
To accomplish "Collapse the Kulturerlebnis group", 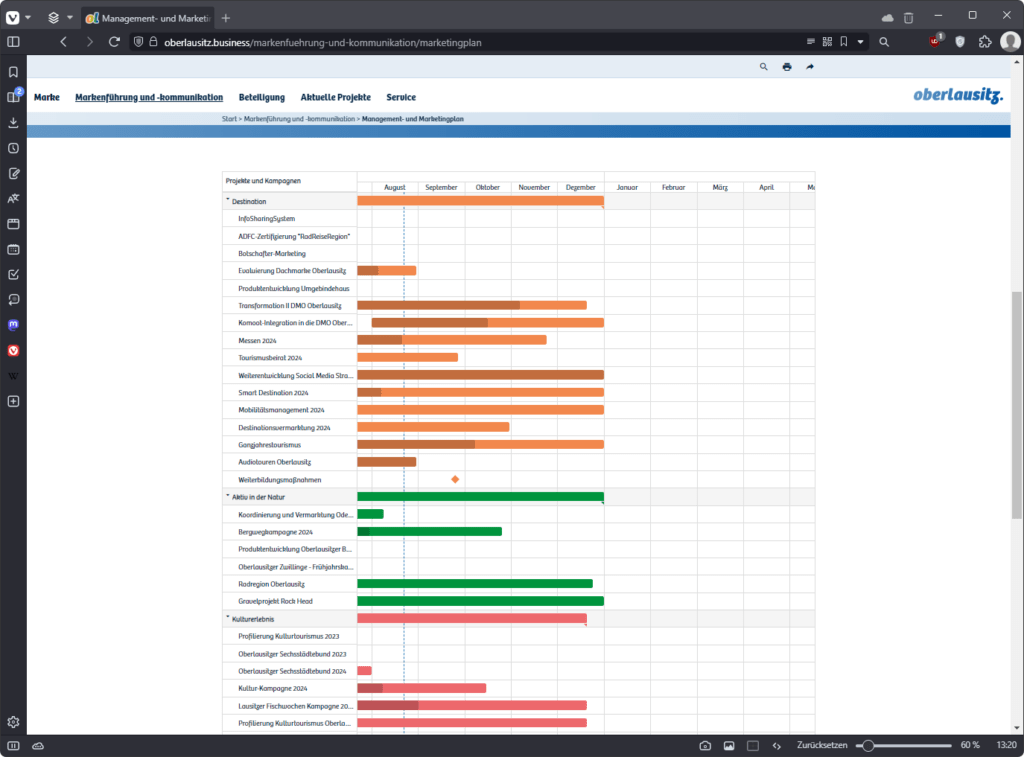I will point(228,617).
